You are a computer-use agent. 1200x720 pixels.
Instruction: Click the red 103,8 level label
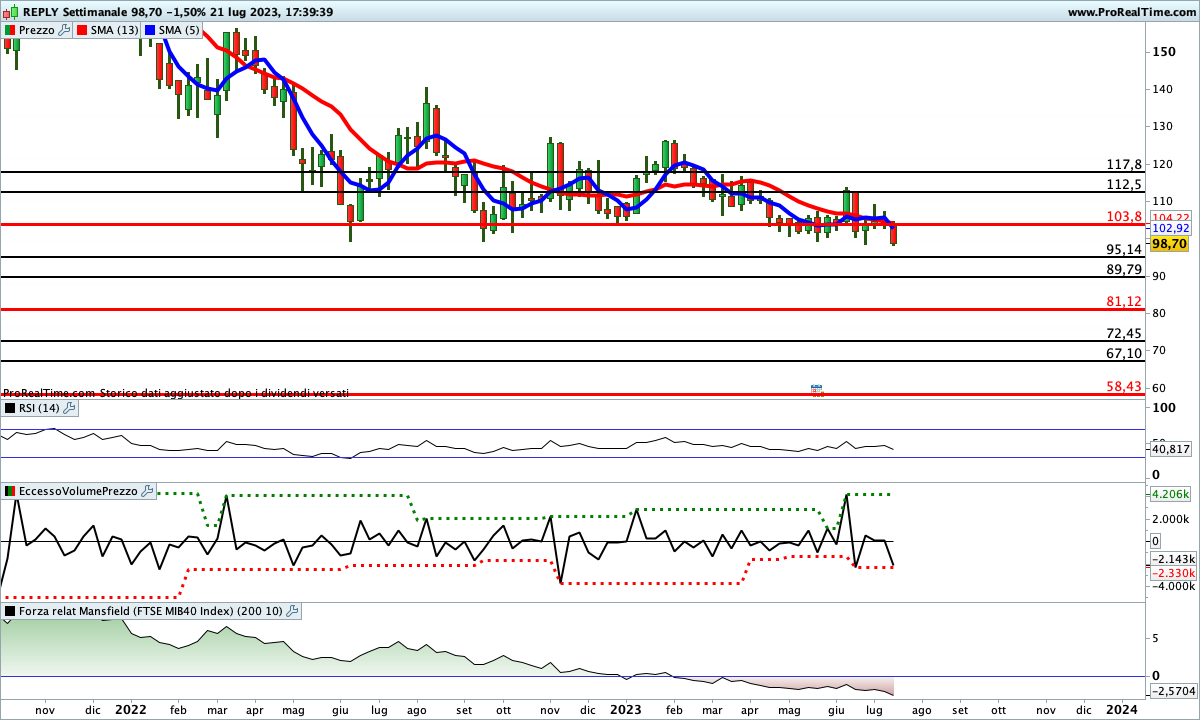pyautogui.click(x=1124, y=217)
